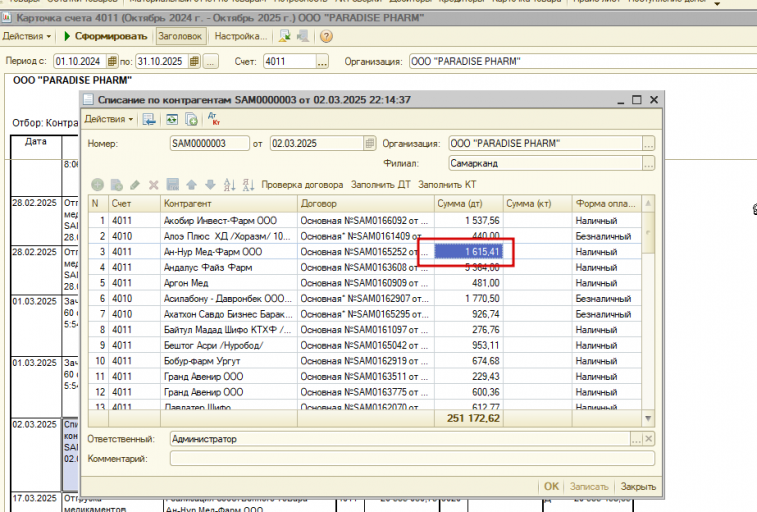757x512 pixels.
Task: Open calendar for period start 01.10.2024
Action: coord(112,61)
